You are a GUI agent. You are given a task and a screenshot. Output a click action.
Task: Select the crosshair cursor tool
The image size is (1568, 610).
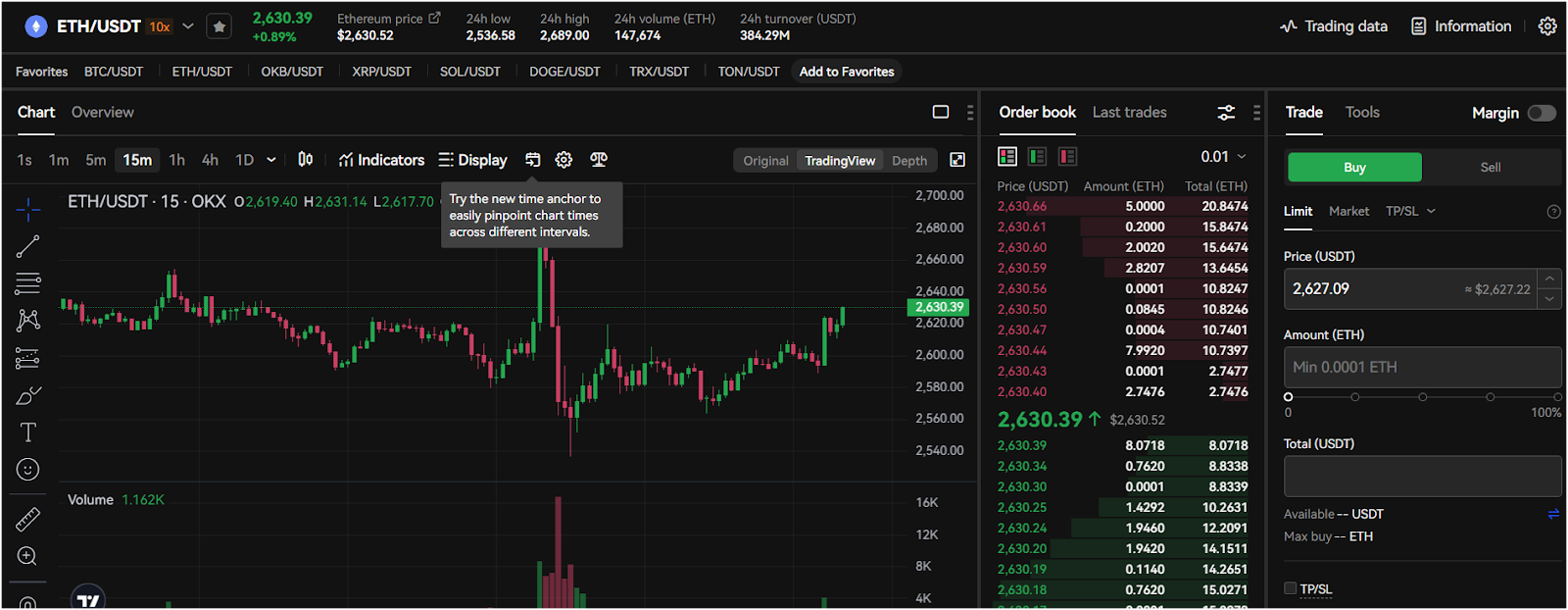[28, 208]
